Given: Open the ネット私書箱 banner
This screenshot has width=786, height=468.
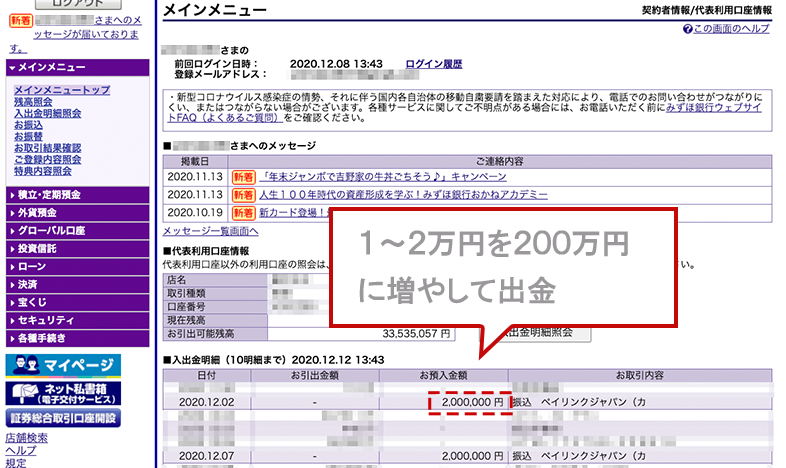Looking at the screenshot, I should 63,393.
